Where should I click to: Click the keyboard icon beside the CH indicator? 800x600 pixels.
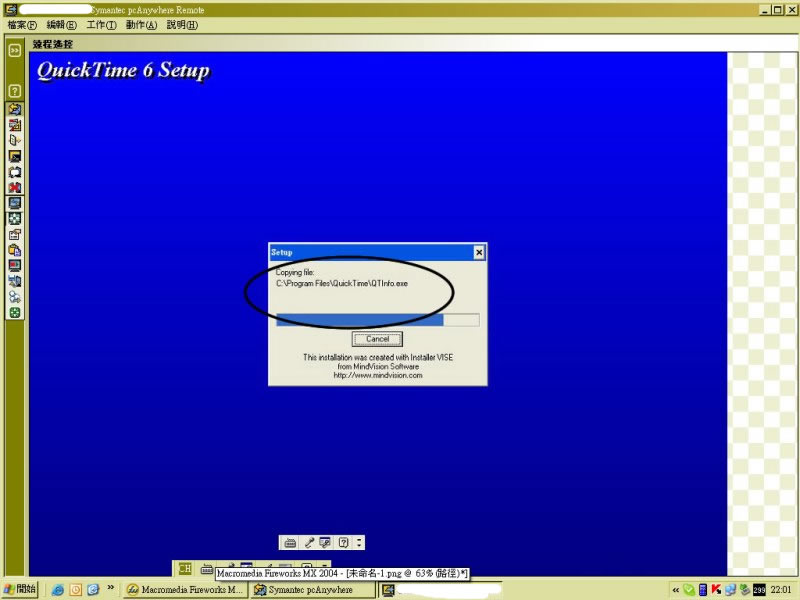207,568
